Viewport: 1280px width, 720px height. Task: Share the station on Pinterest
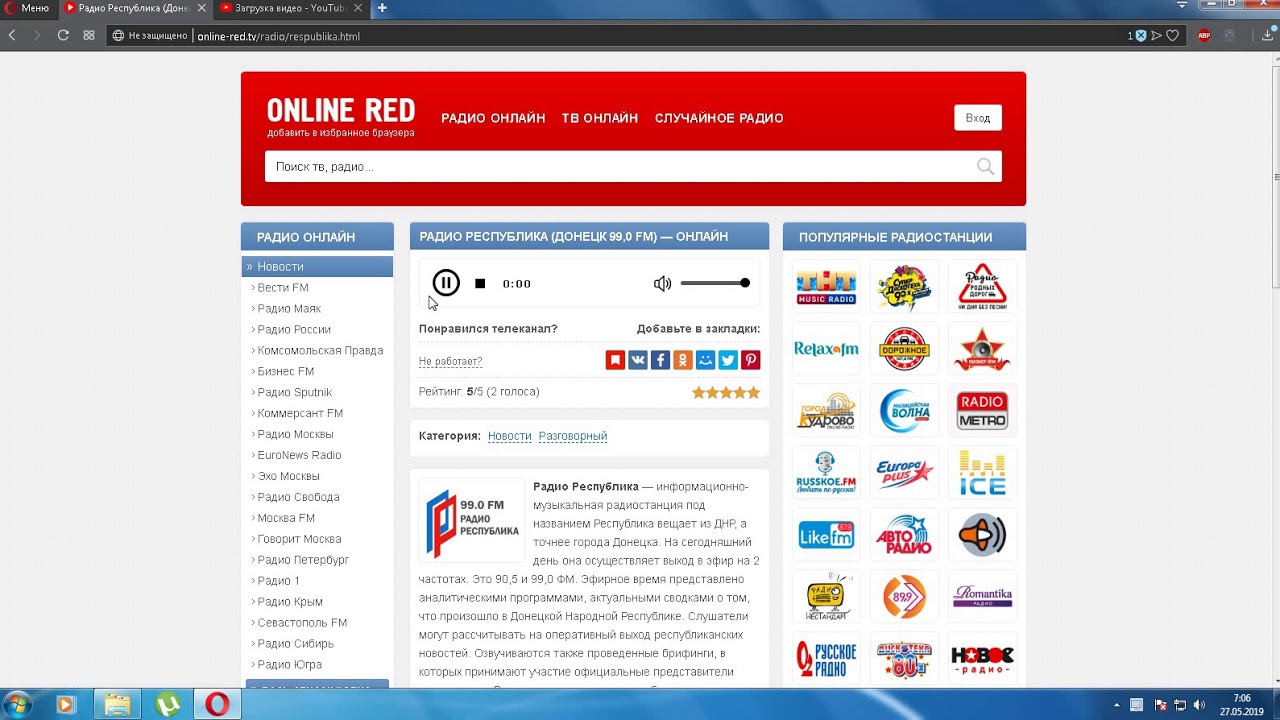click(x=751, y=360)
